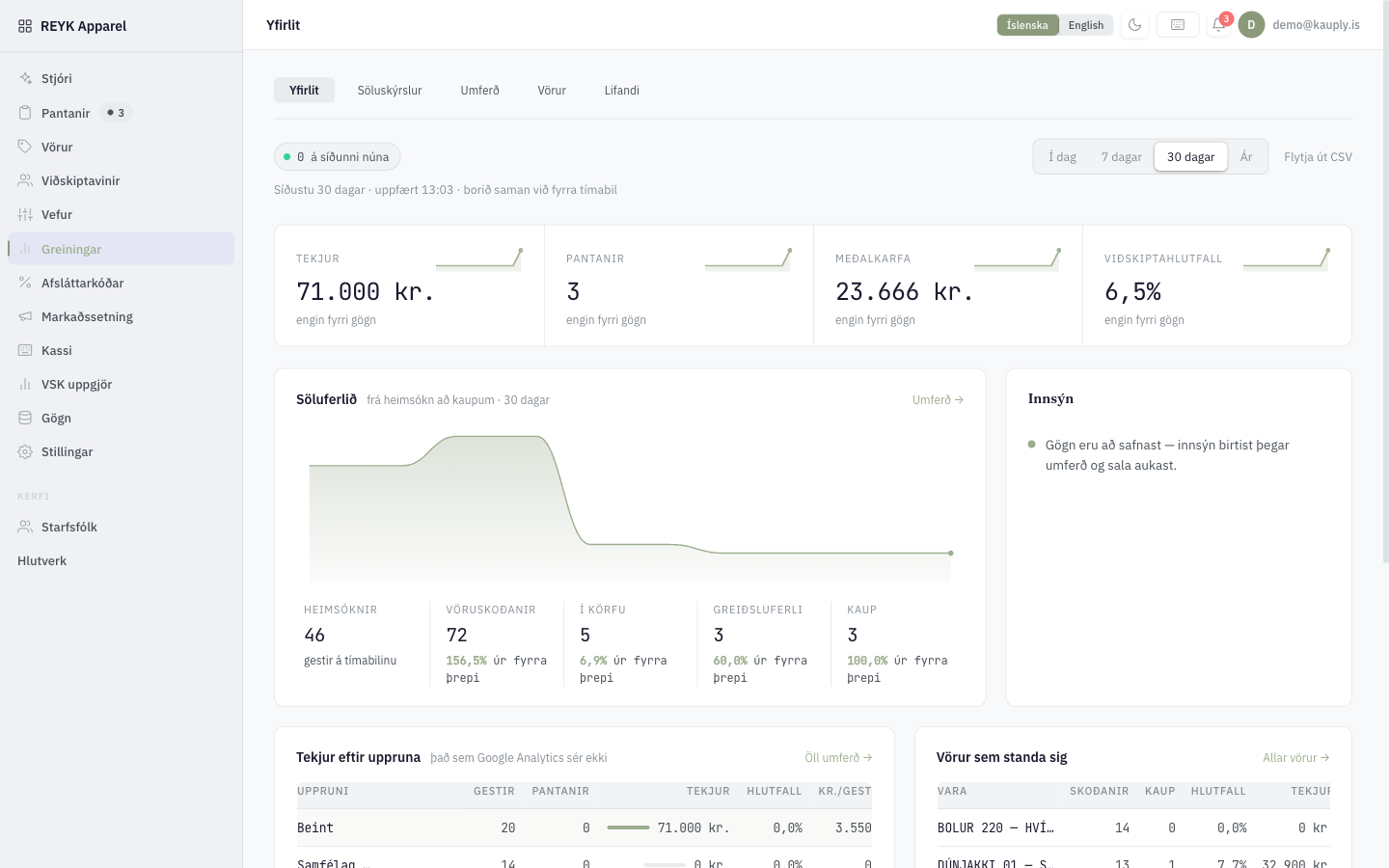This screenshot has height=868, width=1389.
Task: Click the 100,0% Kaup percentage
Action: (867, 661)
